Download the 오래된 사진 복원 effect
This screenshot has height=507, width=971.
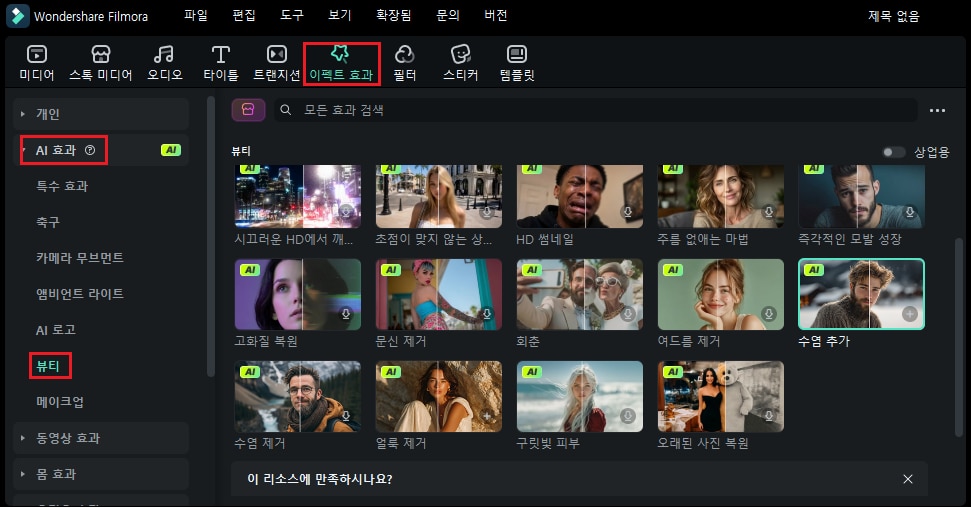click(769, 417)
